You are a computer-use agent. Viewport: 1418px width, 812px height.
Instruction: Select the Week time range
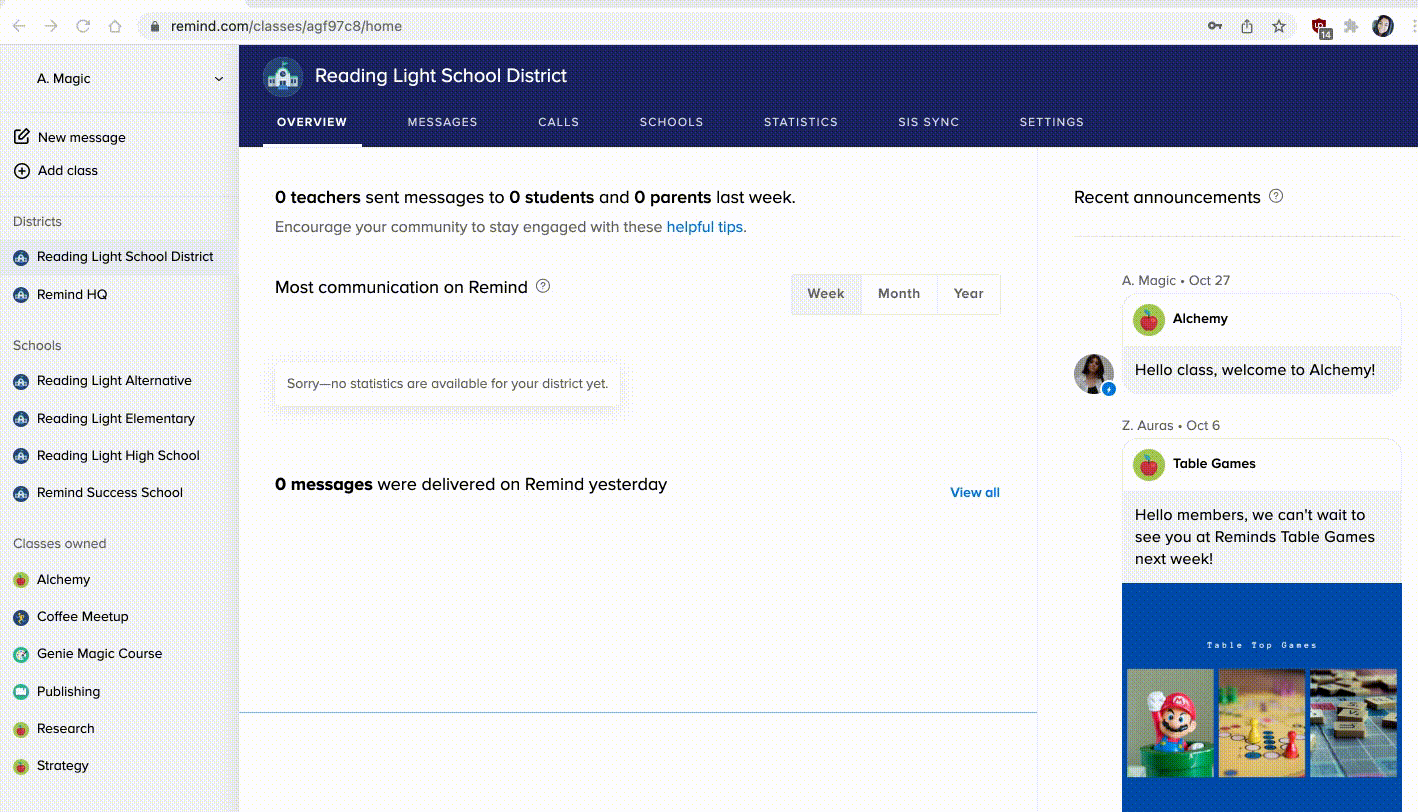pos(826,294)
